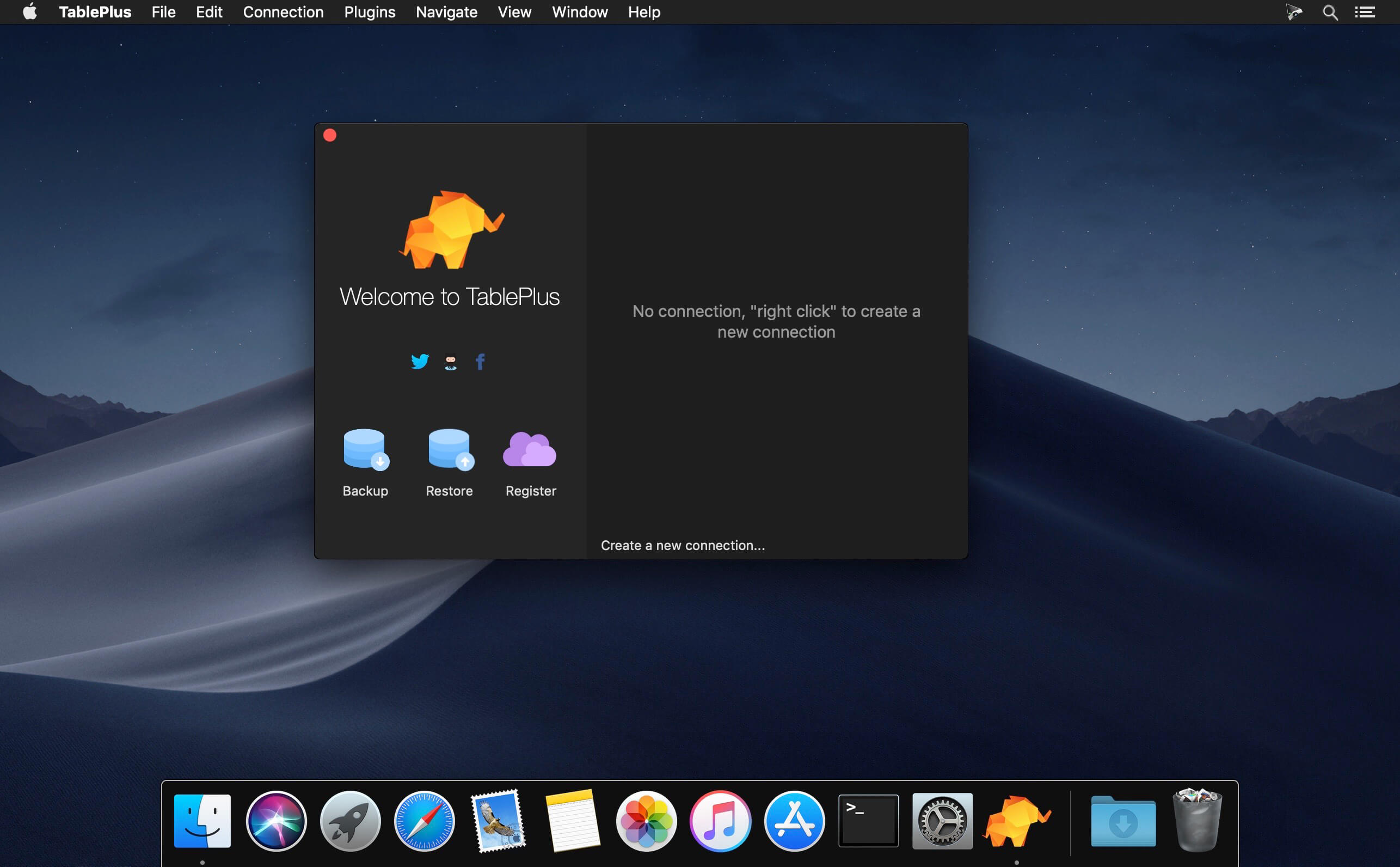The height and width of the screenshot is (867, 1400).
Task: Open the GitHub octocat icon
Action: click(x=451, y=362)
